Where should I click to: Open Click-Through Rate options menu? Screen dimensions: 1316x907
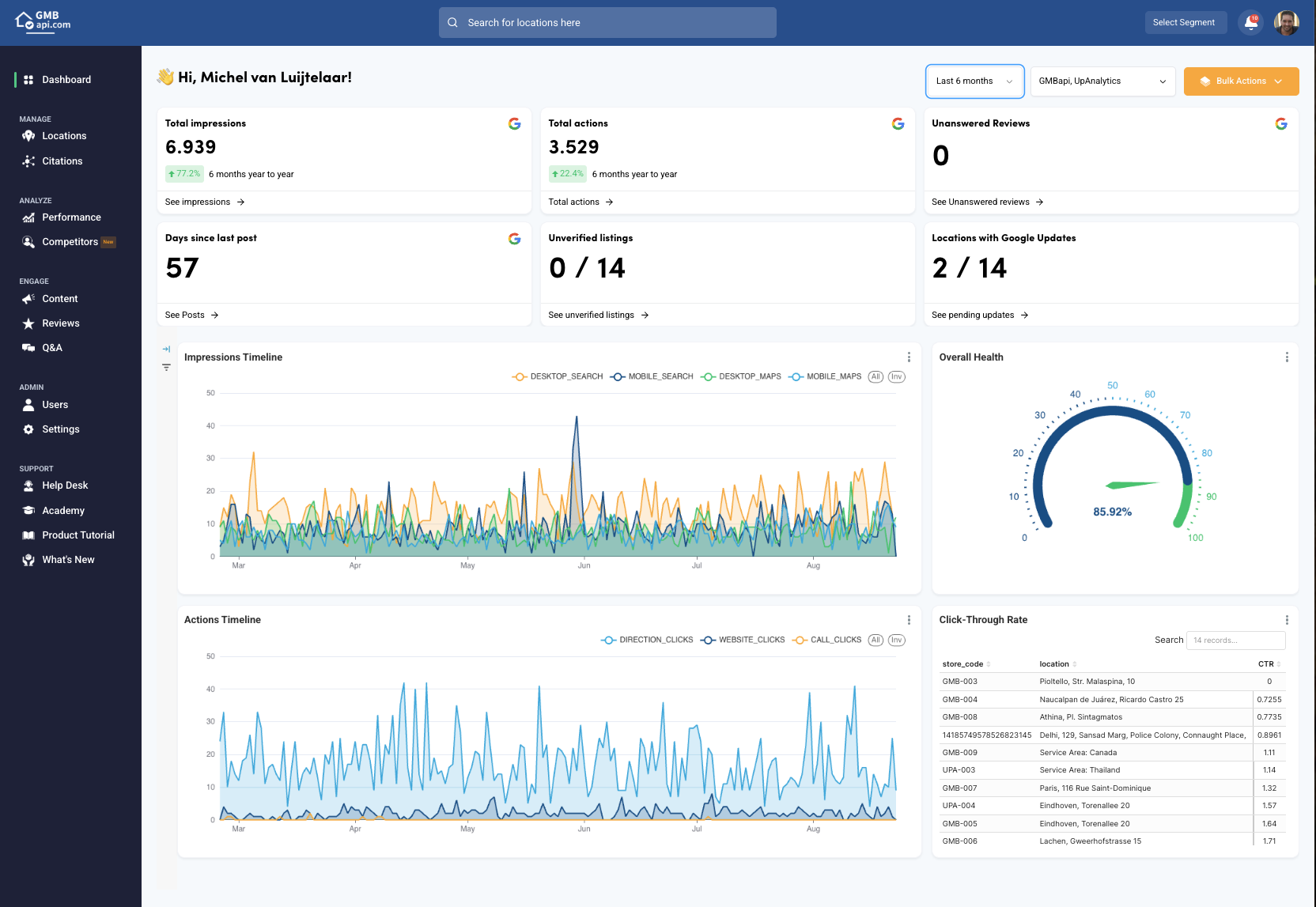pos(1287,620)
